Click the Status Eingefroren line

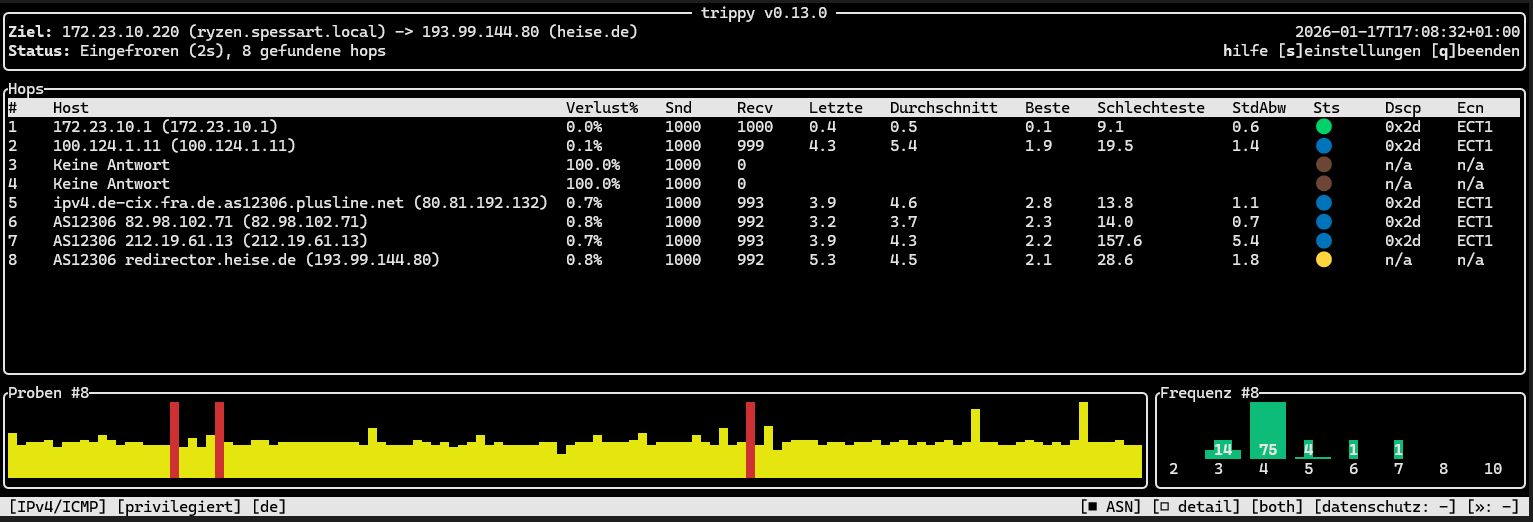pyautogui.click(x=197, y=51)
